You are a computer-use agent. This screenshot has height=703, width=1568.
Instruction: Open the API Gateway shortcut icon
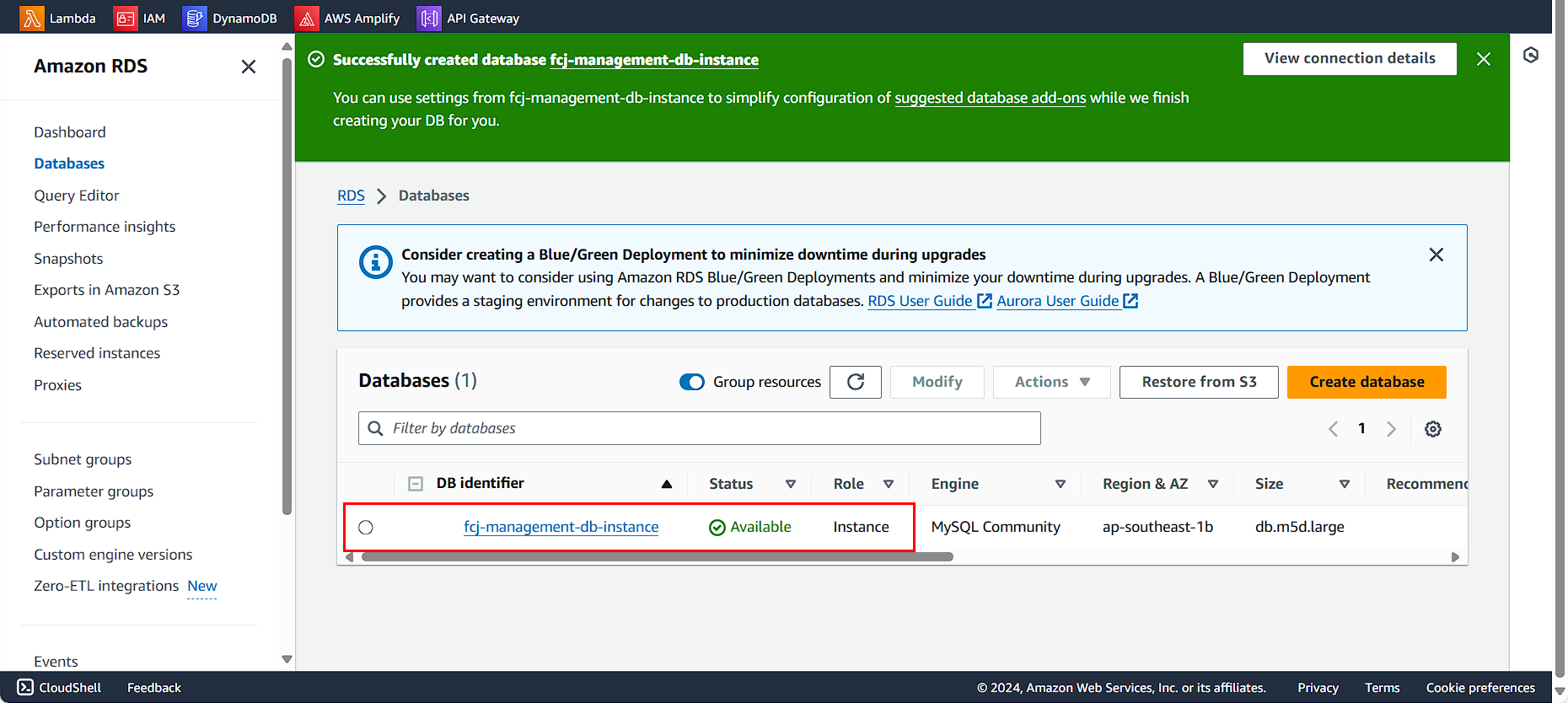[428, 18]
